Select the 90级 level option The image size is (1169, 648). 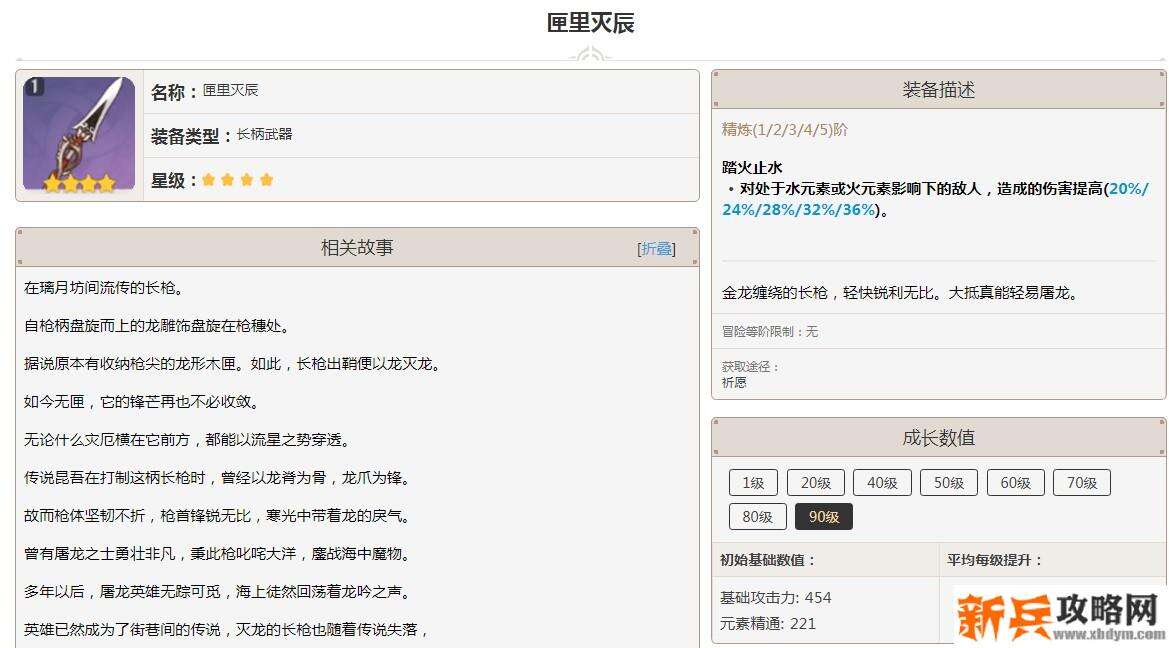823,516
